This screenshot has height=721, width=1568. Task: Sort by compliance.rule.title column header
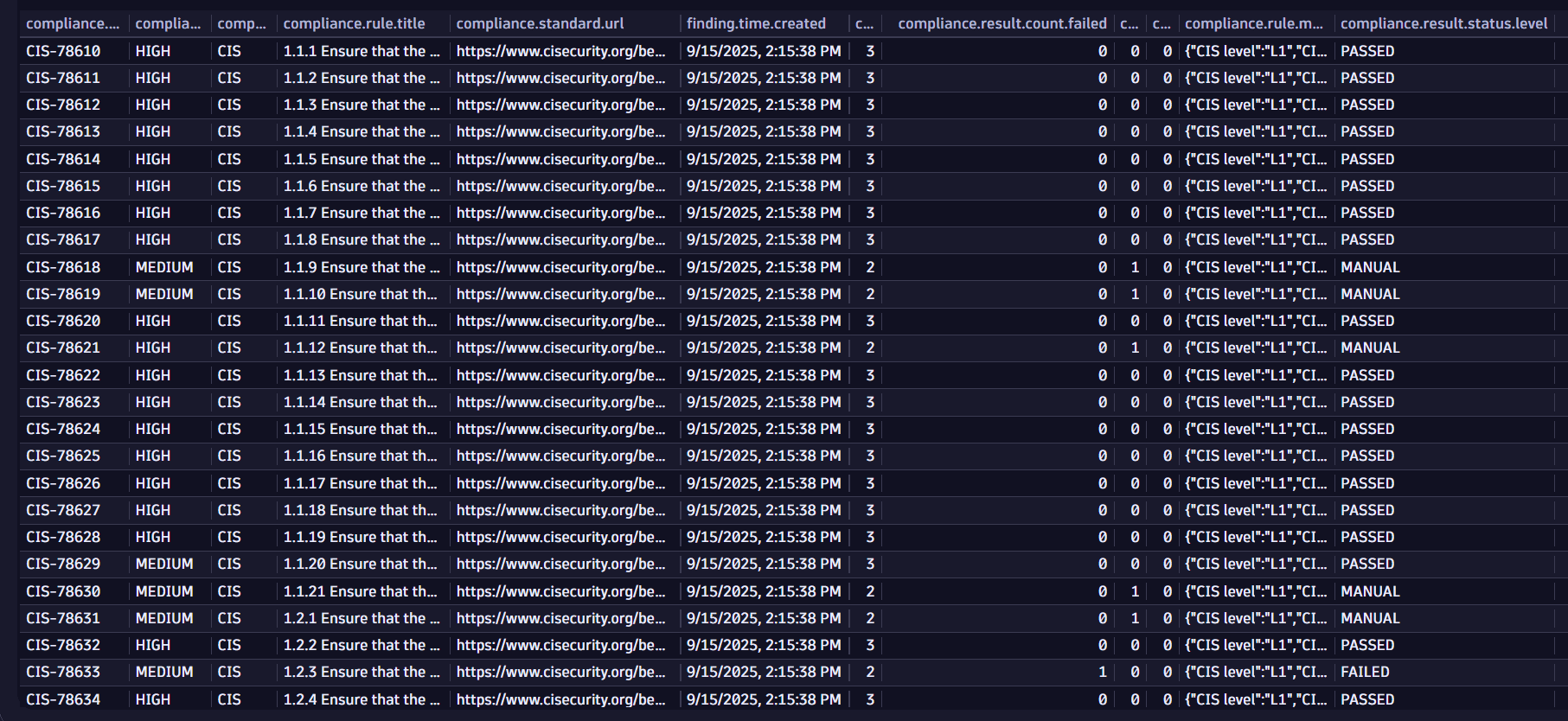tap(354, 23)
